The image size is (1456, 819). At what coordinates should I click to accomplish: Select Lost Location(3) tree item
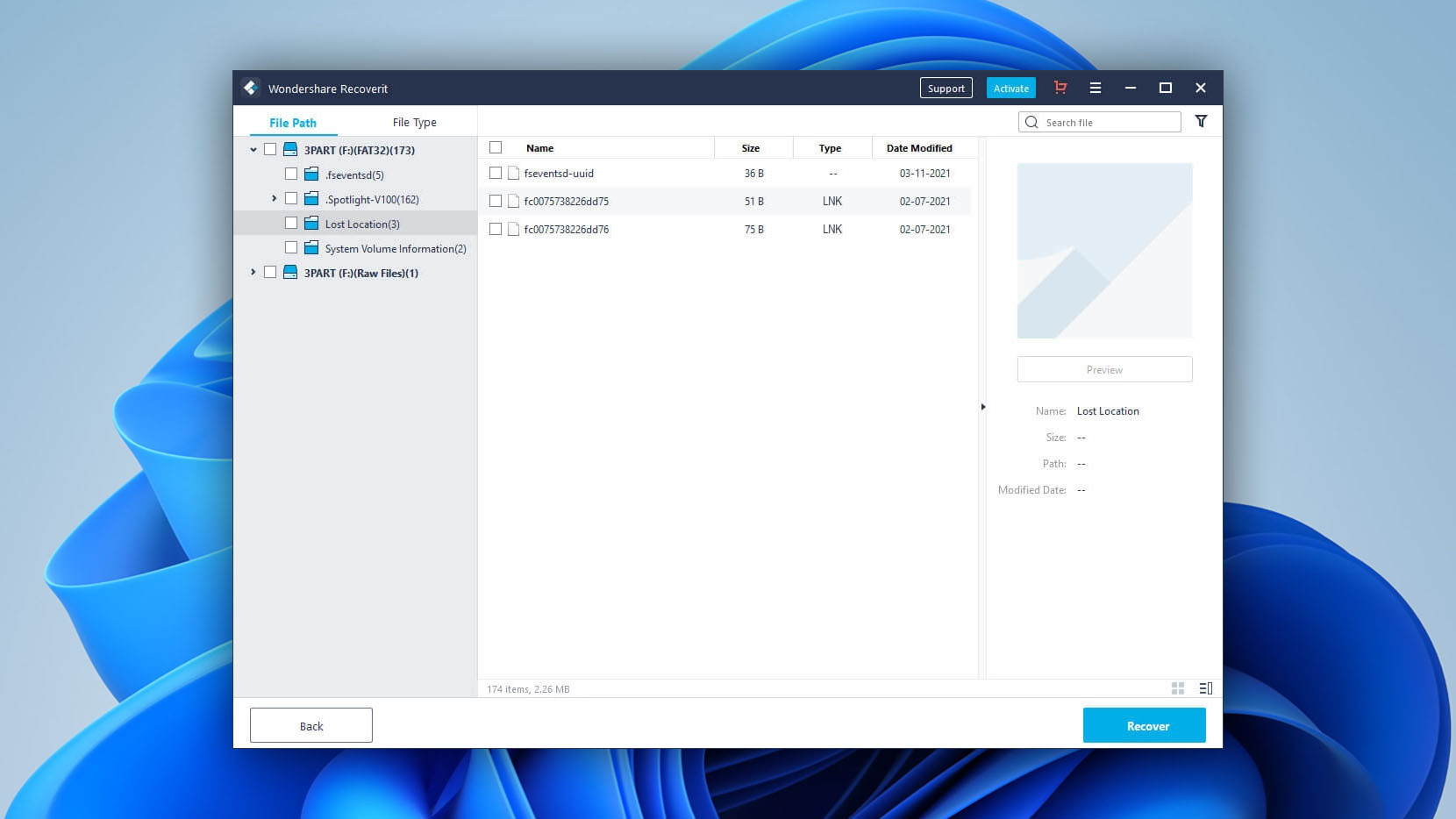click(x=362, y=224)
